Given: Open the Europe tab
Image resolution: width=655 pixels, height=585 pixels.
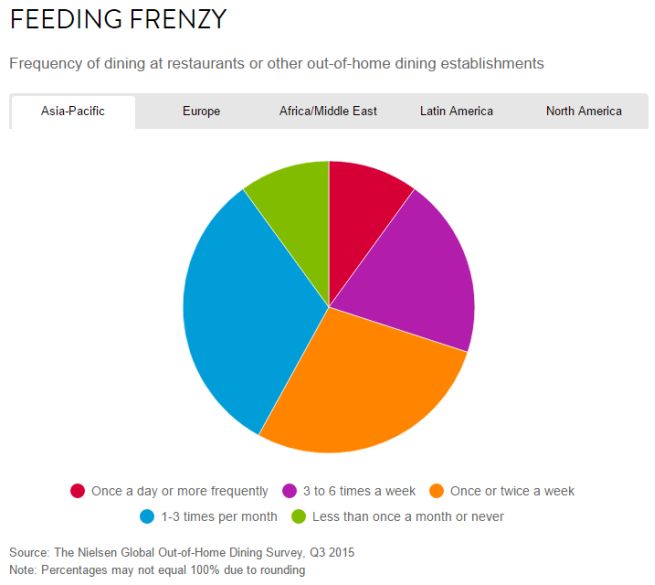Looking at the screenshot, I should (x=201, y=111).
